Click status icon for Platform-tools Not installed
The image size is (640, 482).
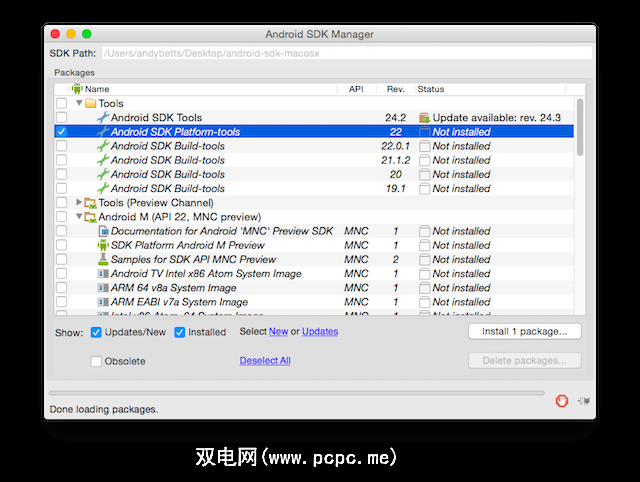coord(424,132)
